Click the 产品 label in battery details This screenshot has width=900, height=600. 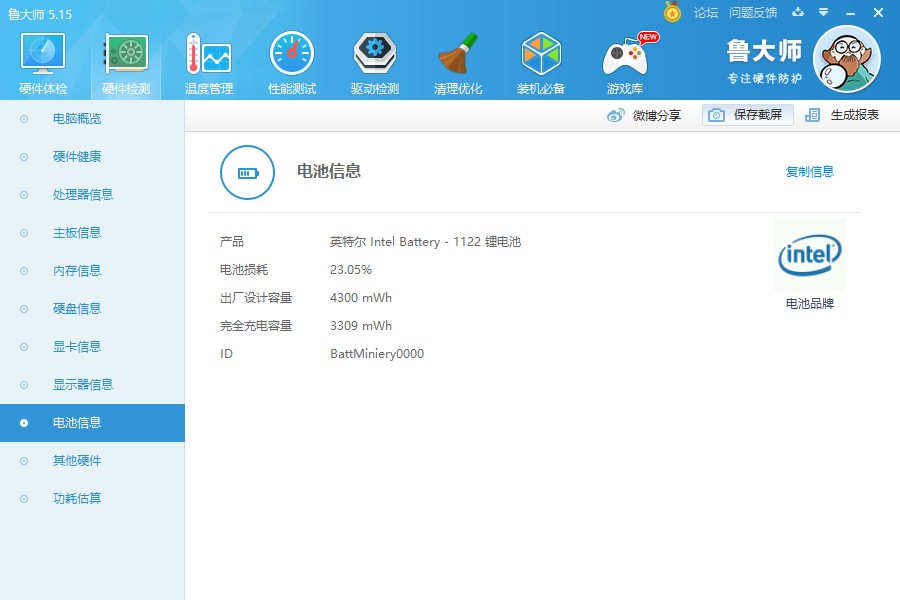tap(232, 242)
